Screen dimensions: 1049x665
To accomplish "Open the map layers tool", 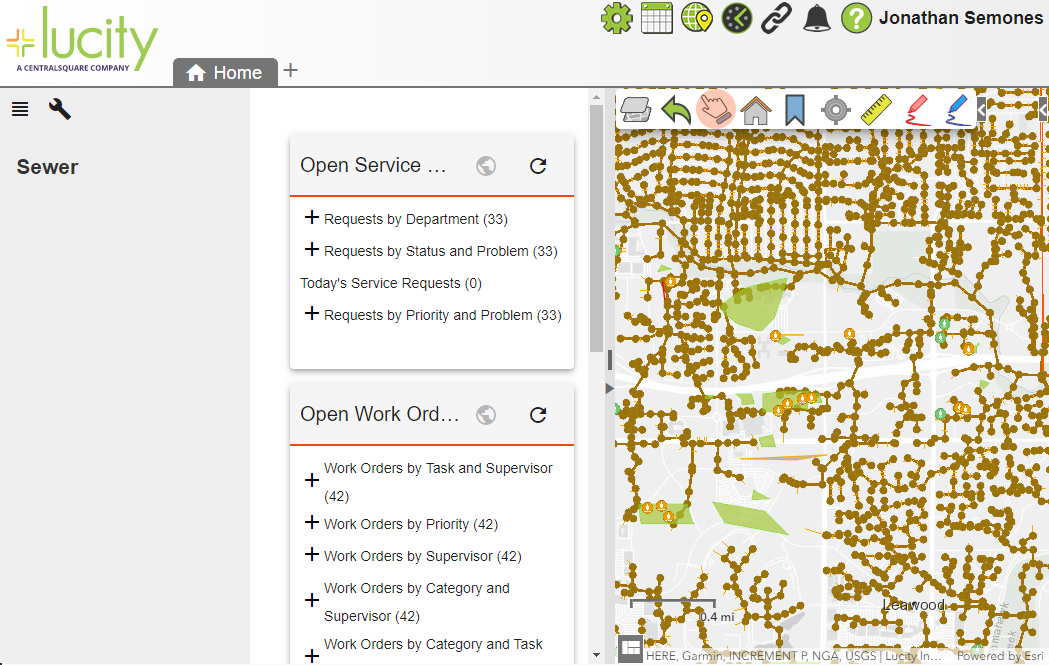I will pos(636,109).
